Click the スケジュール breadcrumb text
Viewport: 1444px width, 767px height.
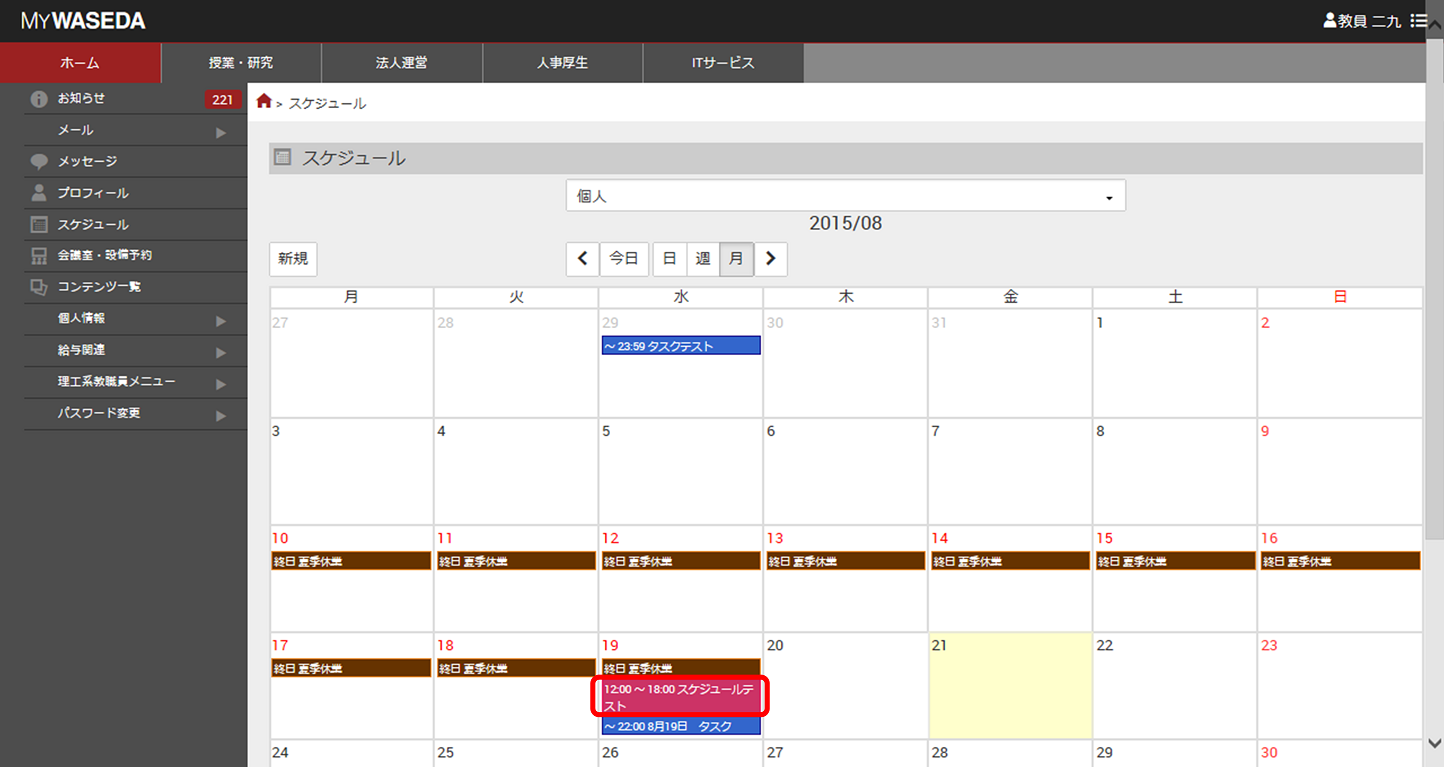click(x=327, y=103)
